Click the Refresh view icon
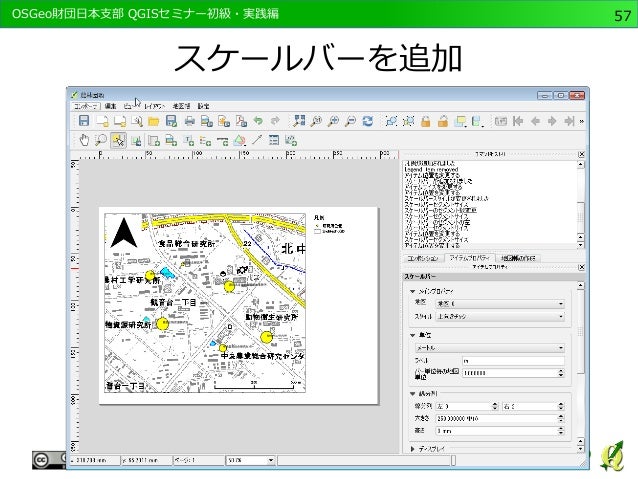The image size is (638, 479). click(x=368, y=121)
